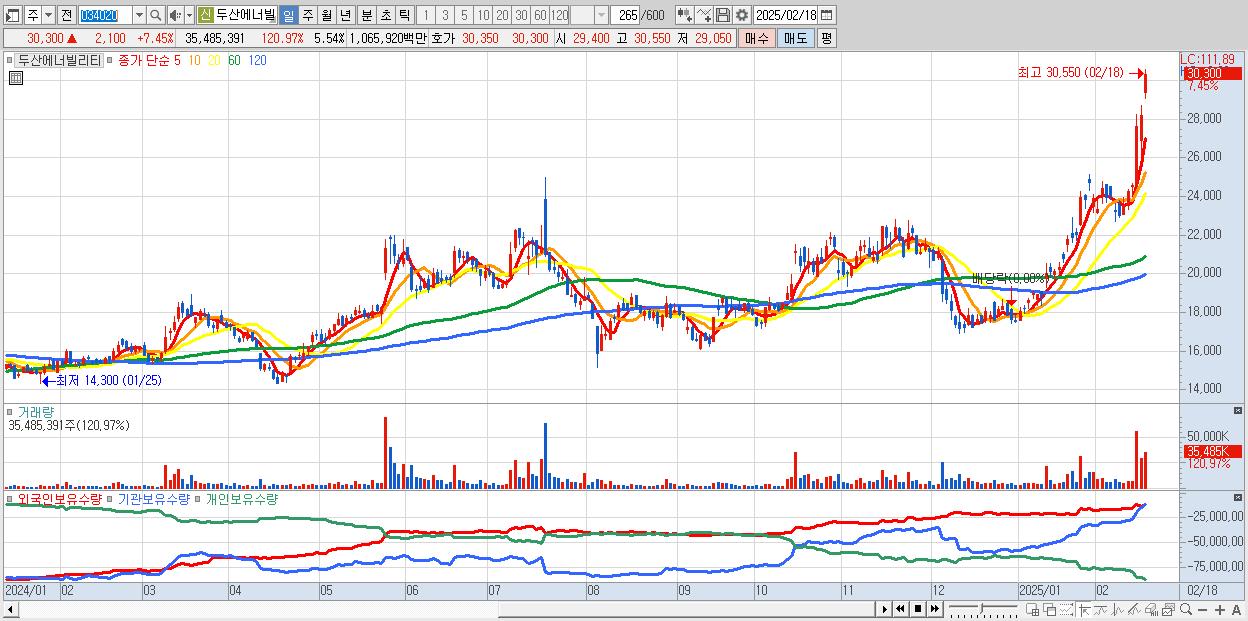Select the 120 interval button
This screenshot has height=621, width=1248.
pos(560,15)
